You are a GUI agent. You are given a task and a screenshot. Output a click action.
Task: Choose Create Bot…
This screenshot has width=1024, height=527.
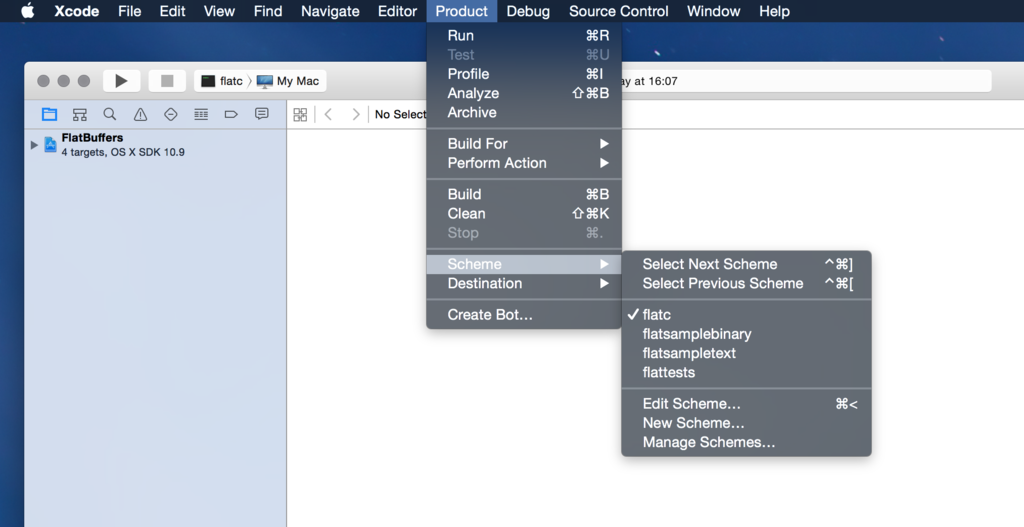(524, 315)
